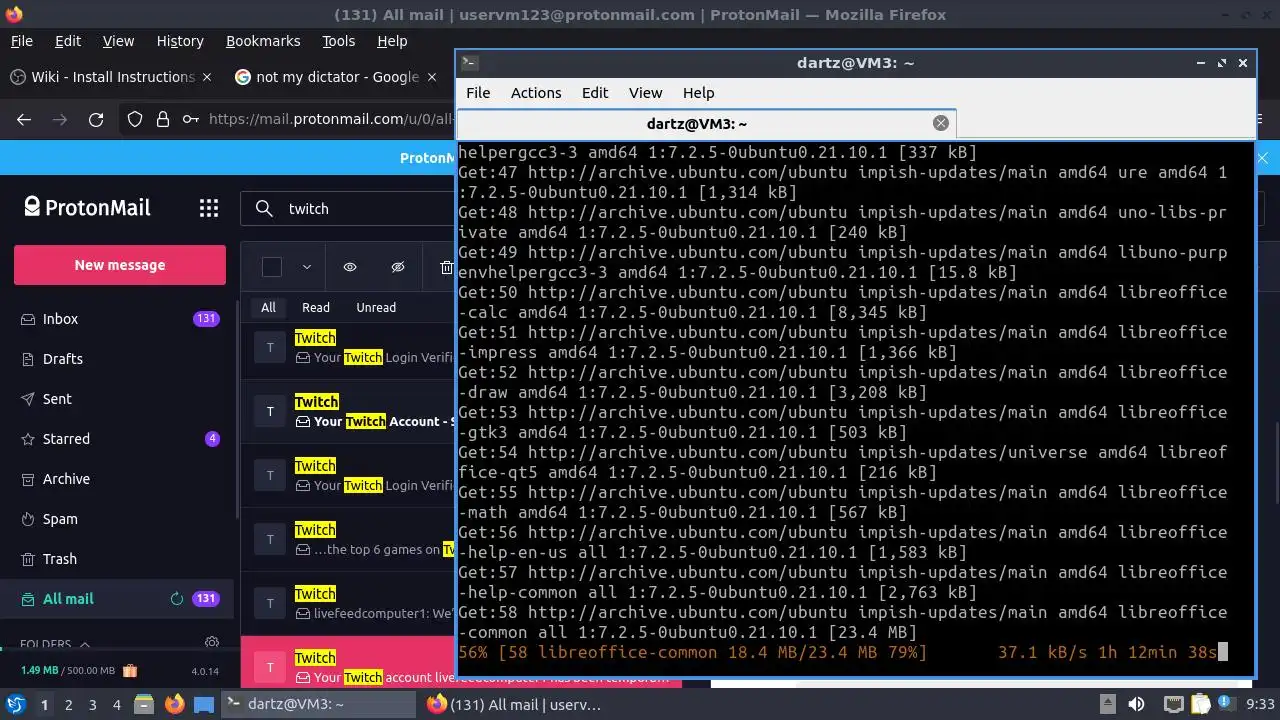Open Firefox Tools menu
This screenshot has width=1280, height=720.
tap(338, 41)
